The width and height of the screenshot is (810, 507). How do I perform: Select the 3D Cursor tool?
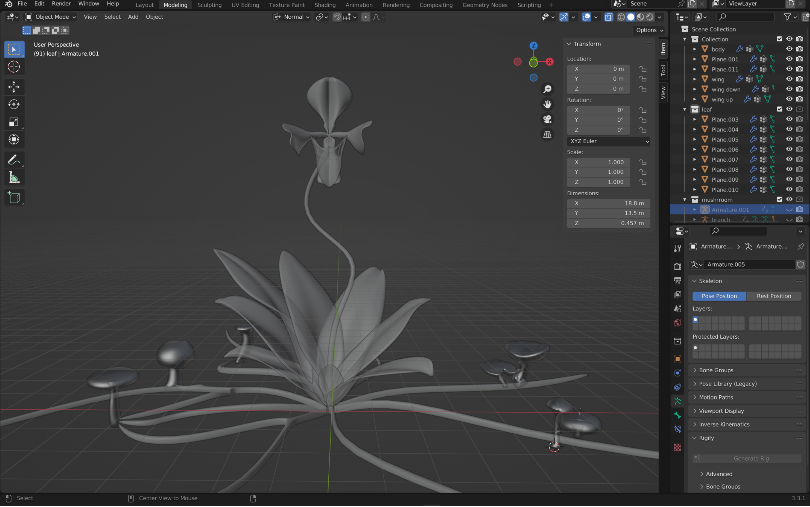tap(15, 66)
